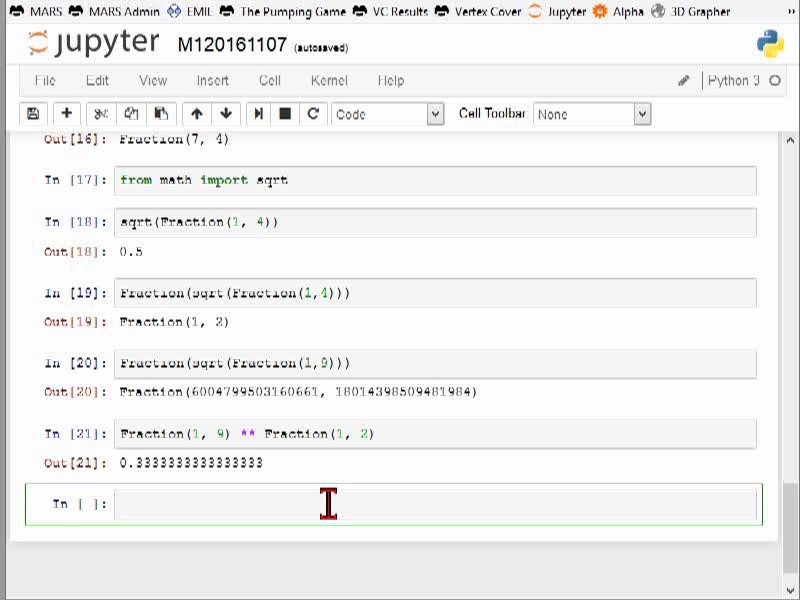The height and width of the screenshot is (600, 800).
Task: Click the Python 3 kernel name
Action: click(733, 81)
